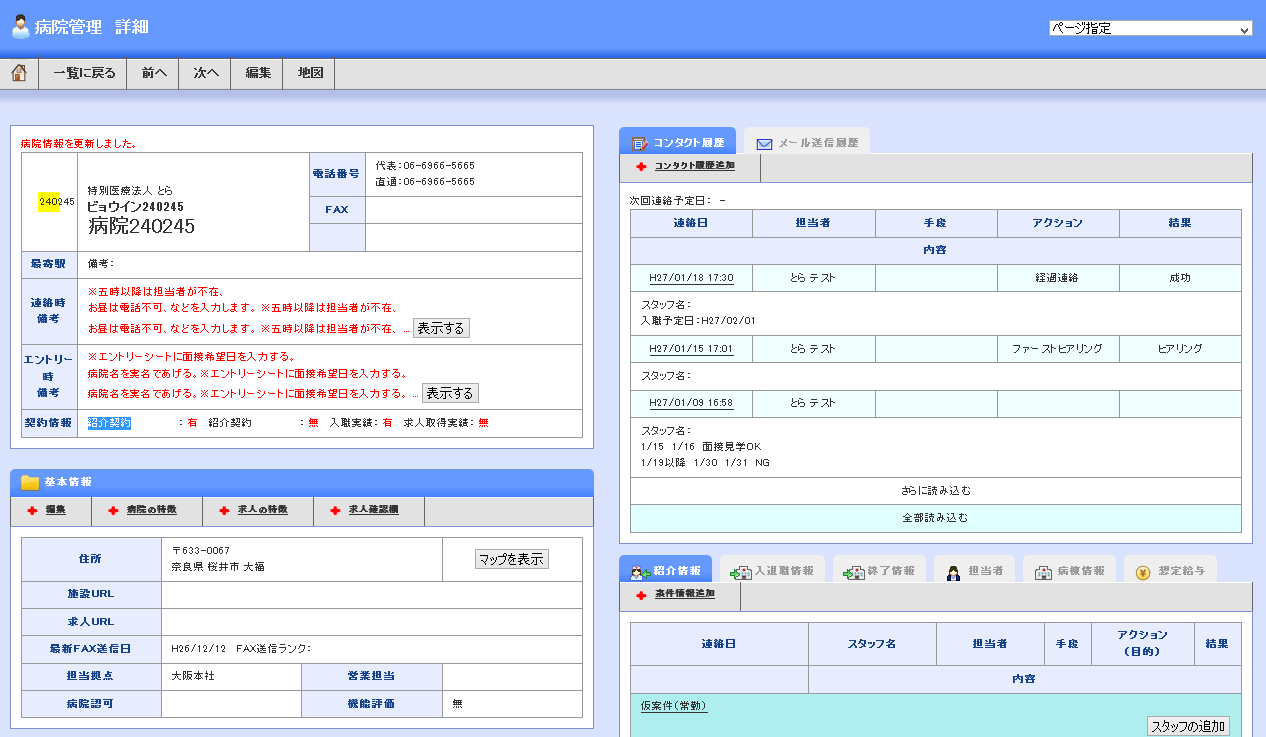The height and width of the screenshot is (737, 1266).
Task: Click the 求人確認欄 link
Action: [373, 510]
